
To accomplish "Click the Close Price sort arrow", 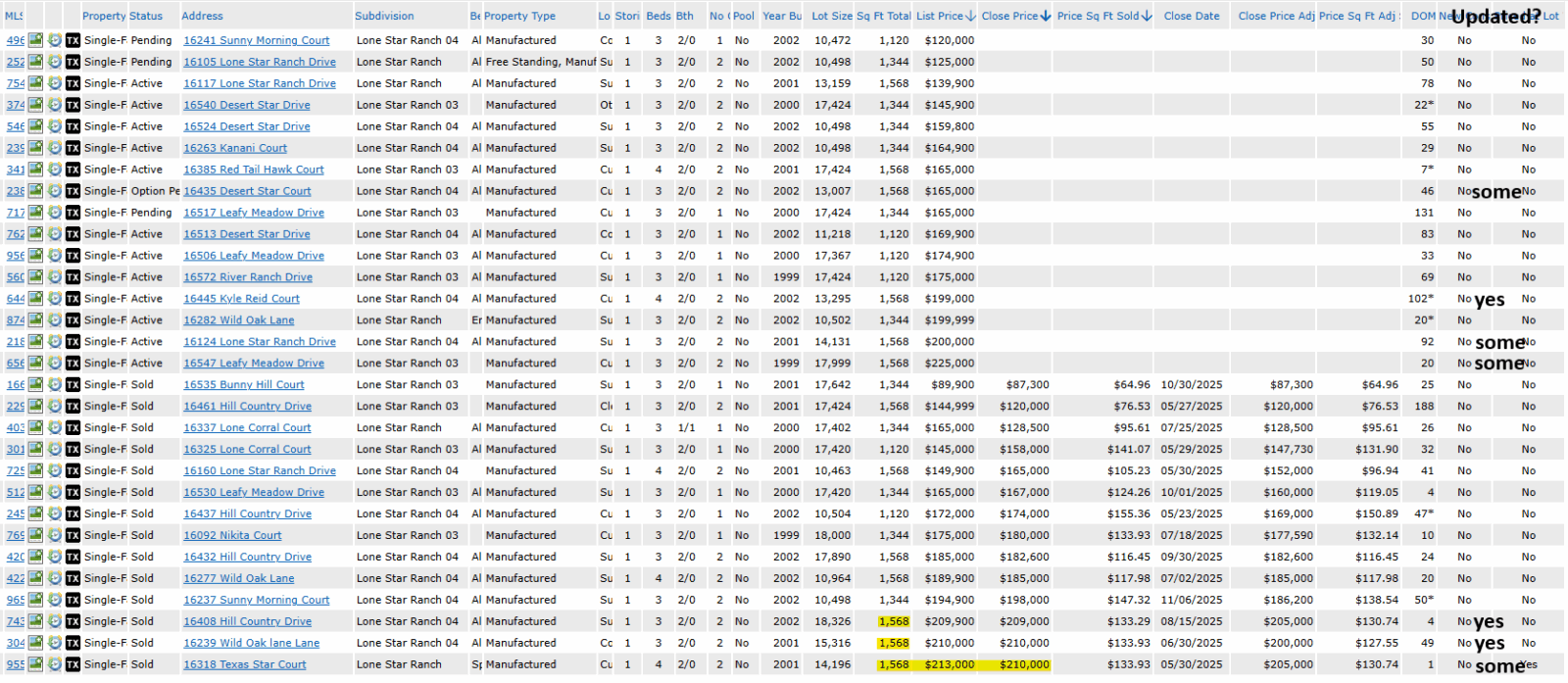I will pos(1046,16).
